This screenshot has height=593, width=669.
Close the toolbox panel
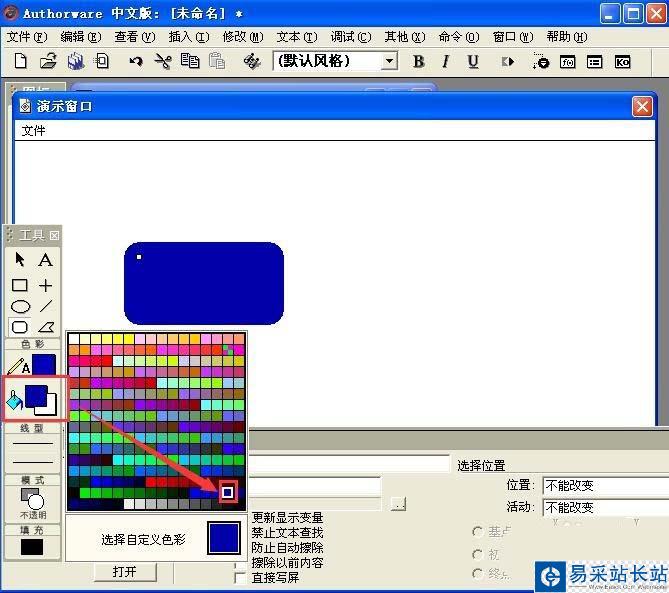54,235
